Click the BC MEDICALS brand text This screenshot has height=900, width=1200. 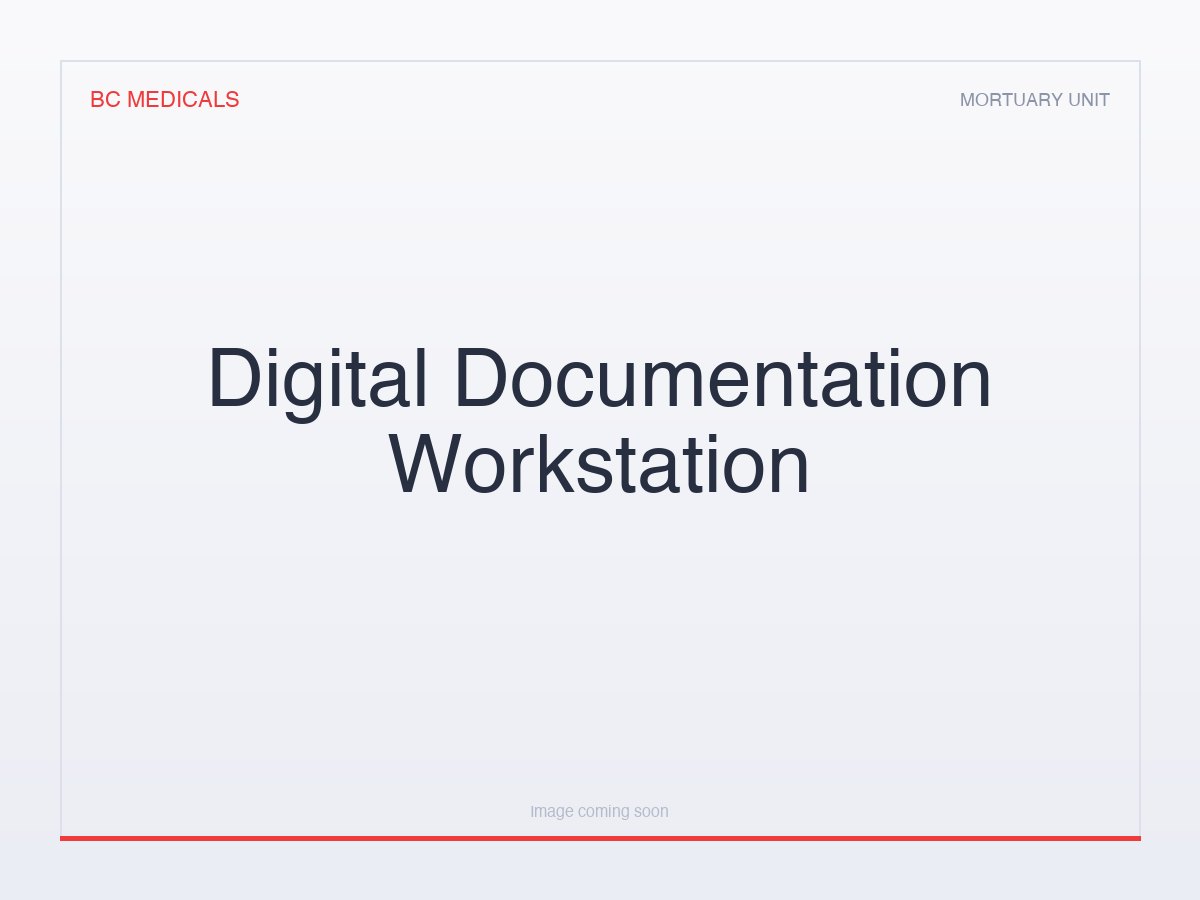(165, 100)
